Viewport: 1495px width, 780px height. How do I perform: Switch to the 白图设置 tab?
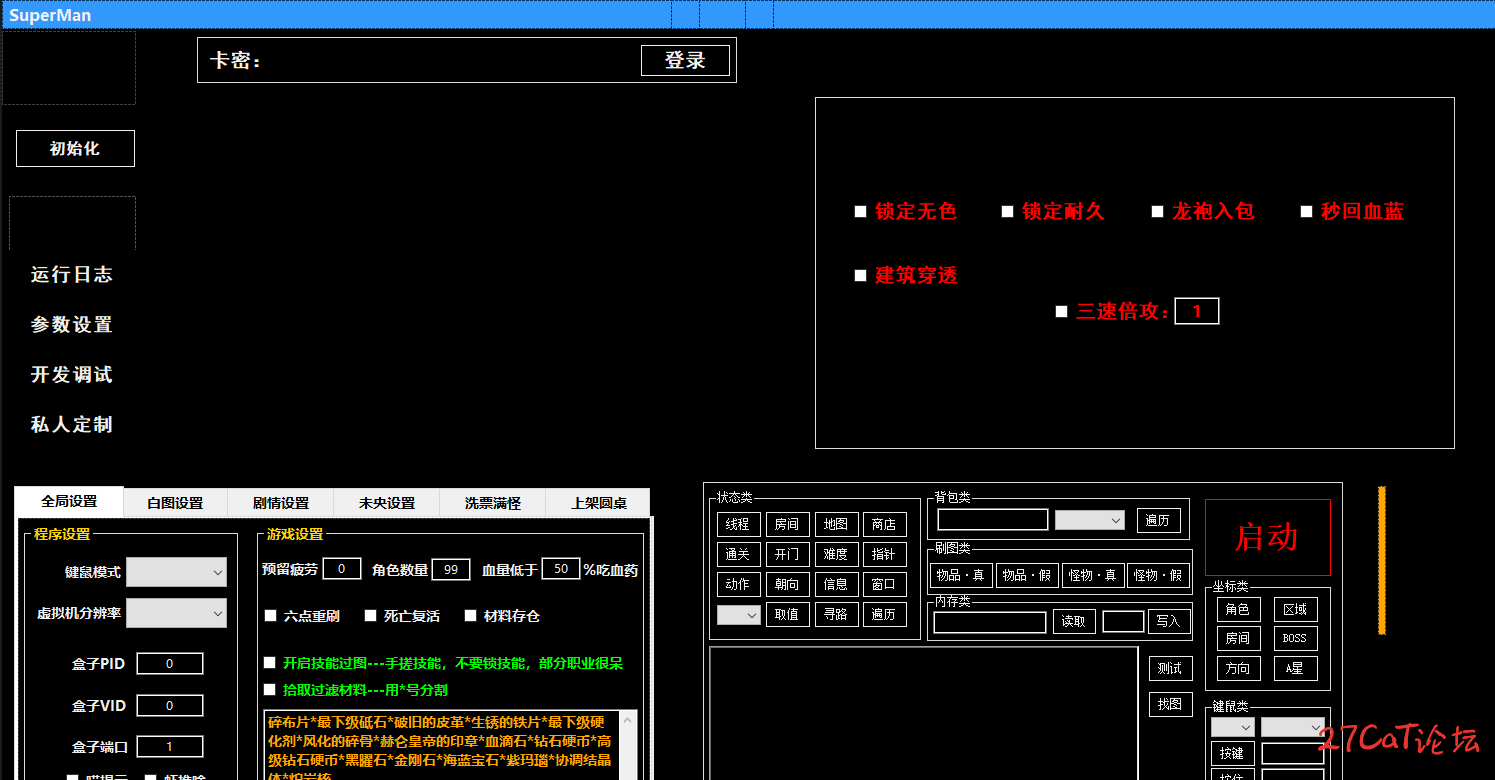tap(175, 503)
